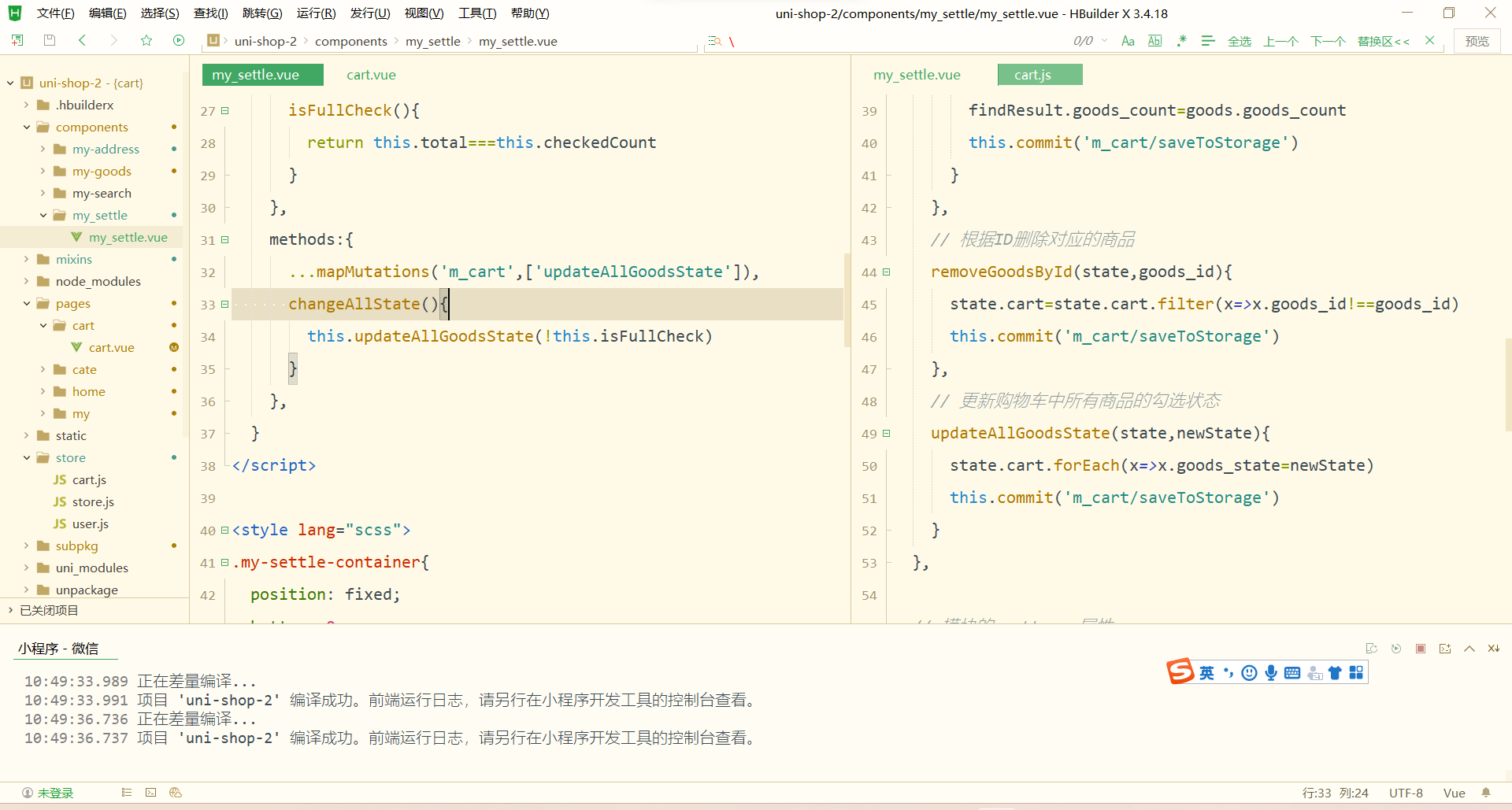Screen dimensions: 1512x810
Task: Open the search count 0/0 dropdown arrow
Action: click(x=1105, y=41)
